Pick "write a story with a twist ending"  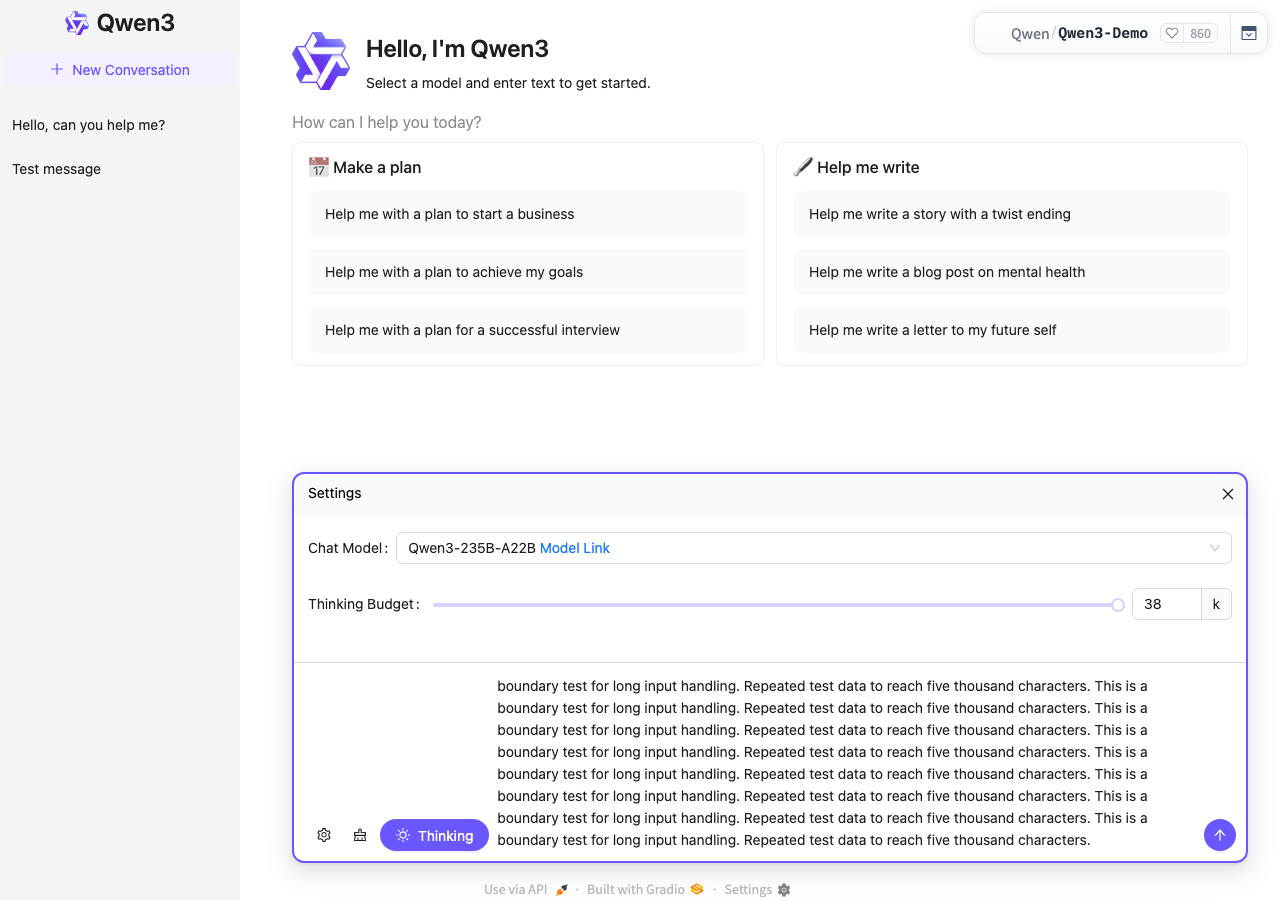pyautogui.click(x=1012, y=214)
